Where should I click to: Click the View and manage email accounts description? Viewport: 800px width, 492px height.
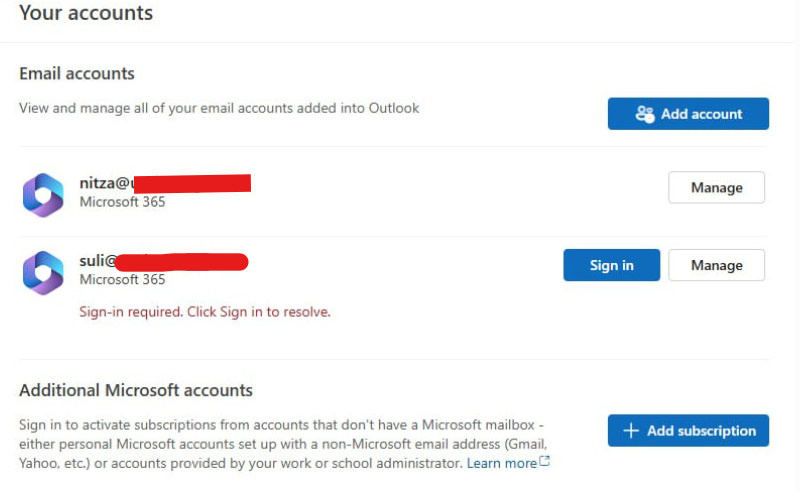[219, 108]
